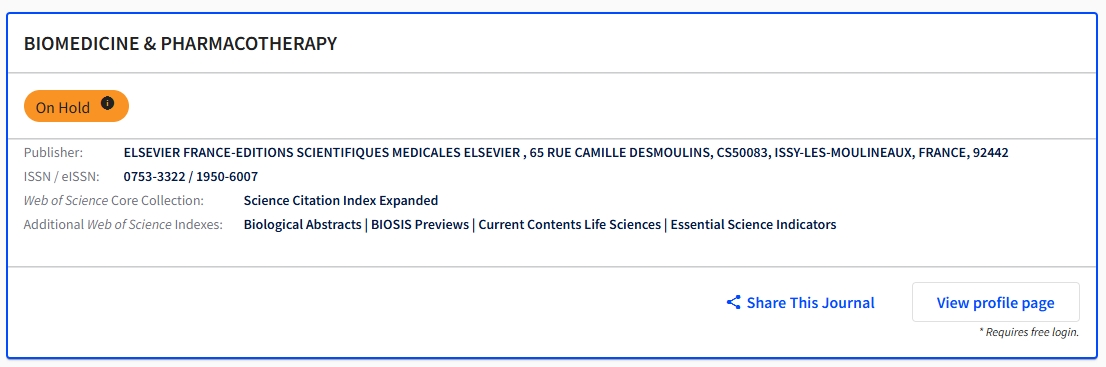Viewport: 1106px width, 367px height.
Task: Click the Requires free login note
Action: point(1028,332)
